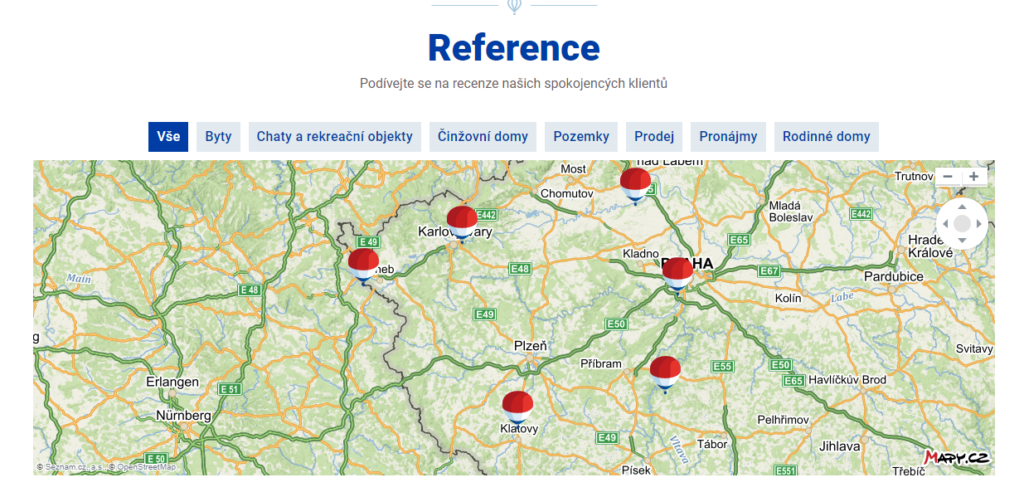
Task: Filter references by Byty
Action: 218,137
